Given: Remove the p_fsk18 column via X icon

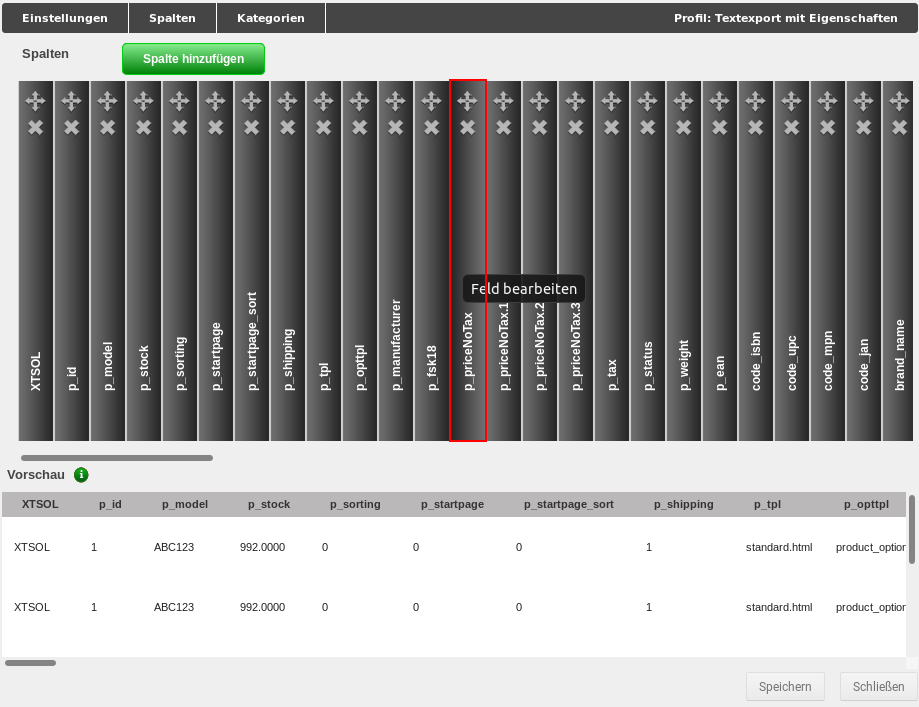Looking at the screenshot, I should (x=430, y=127).
